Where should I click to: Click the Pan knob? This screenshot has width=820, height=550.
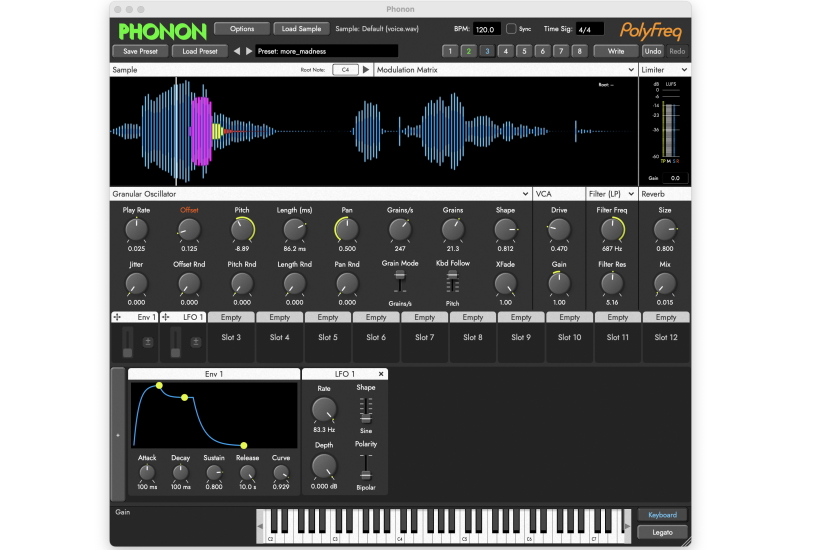point(347,230)
